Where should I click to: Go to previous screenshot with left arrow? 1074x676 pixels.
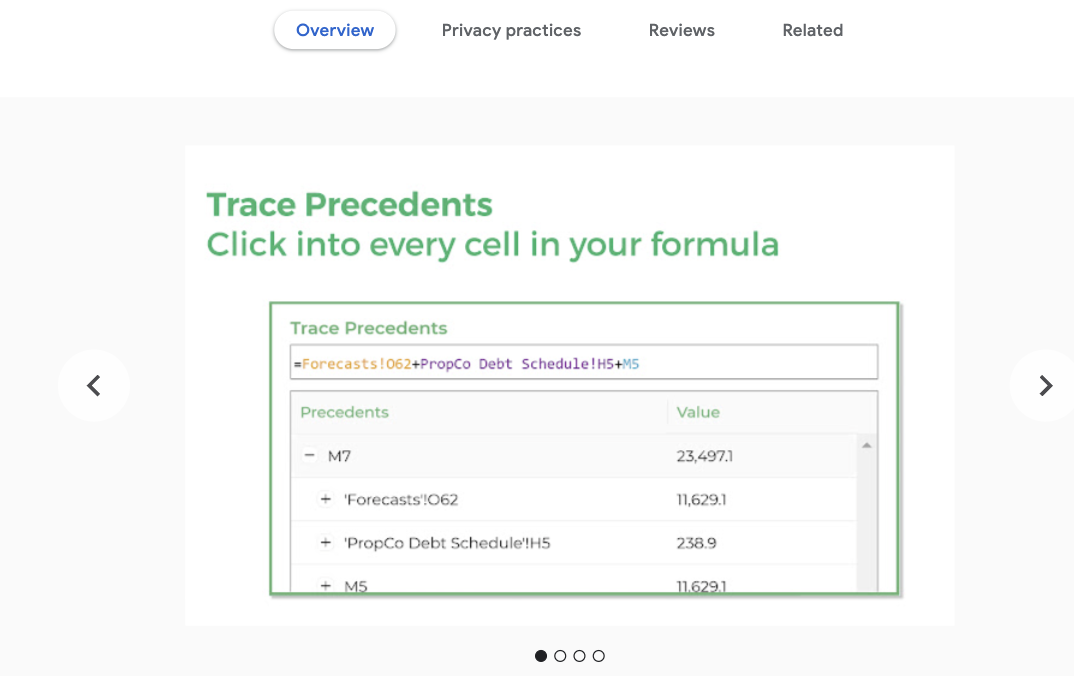(94, 385)
